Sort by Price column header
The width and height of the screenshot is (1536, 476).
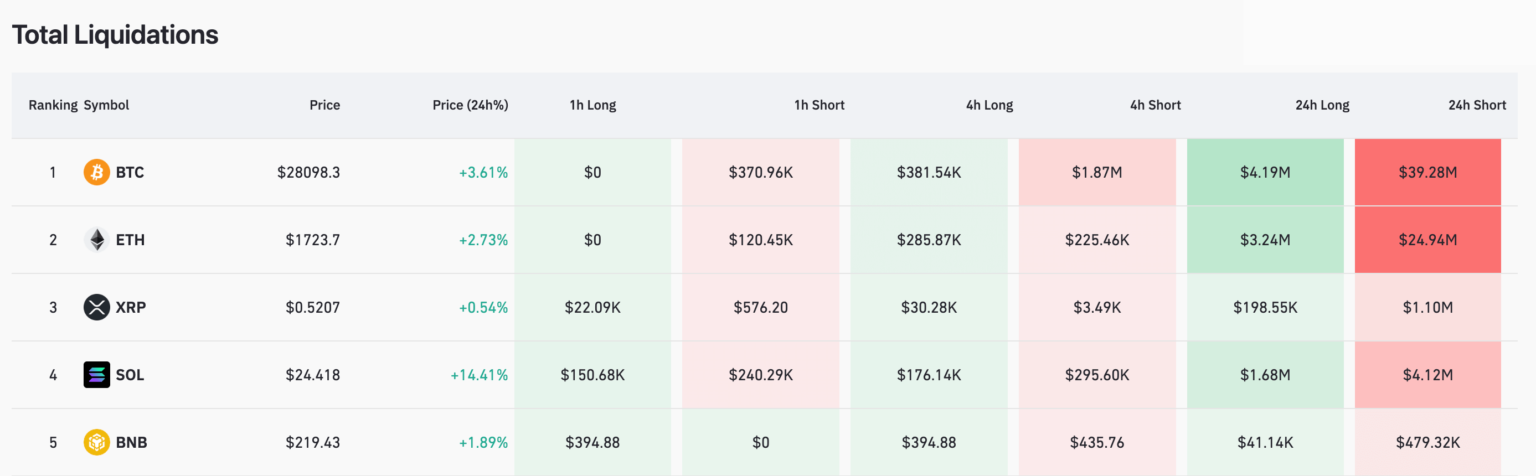tap(324, 105)
